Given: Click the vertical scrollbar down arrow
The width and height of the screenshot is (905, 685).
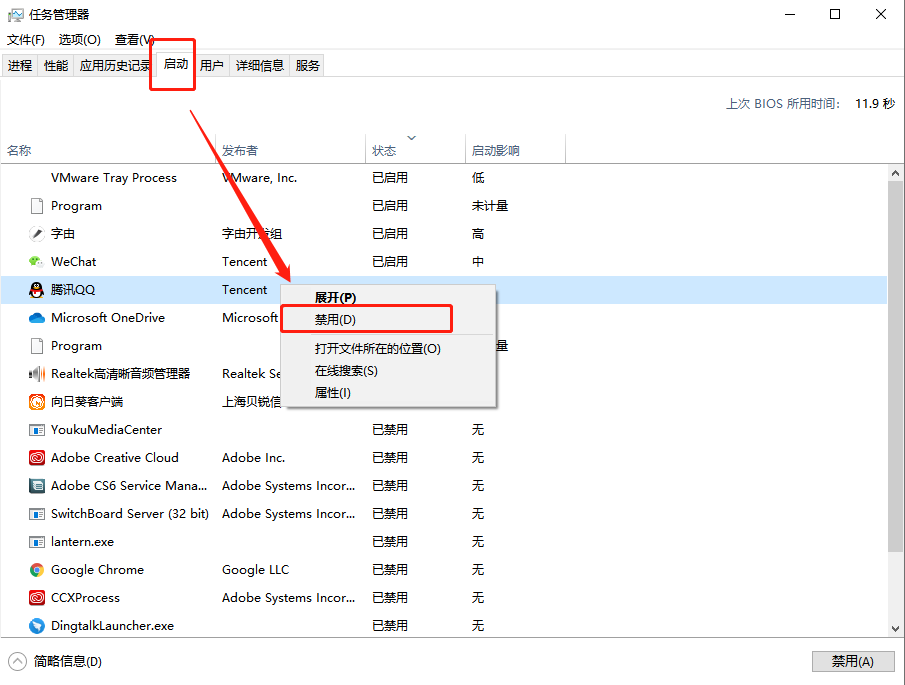Looking at the screenshot, I should pos(895,628).
